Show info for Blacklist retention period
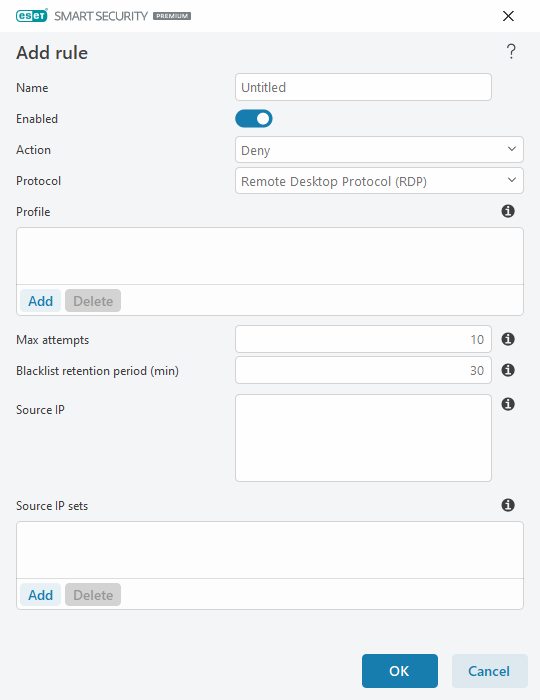 point(508,370)
